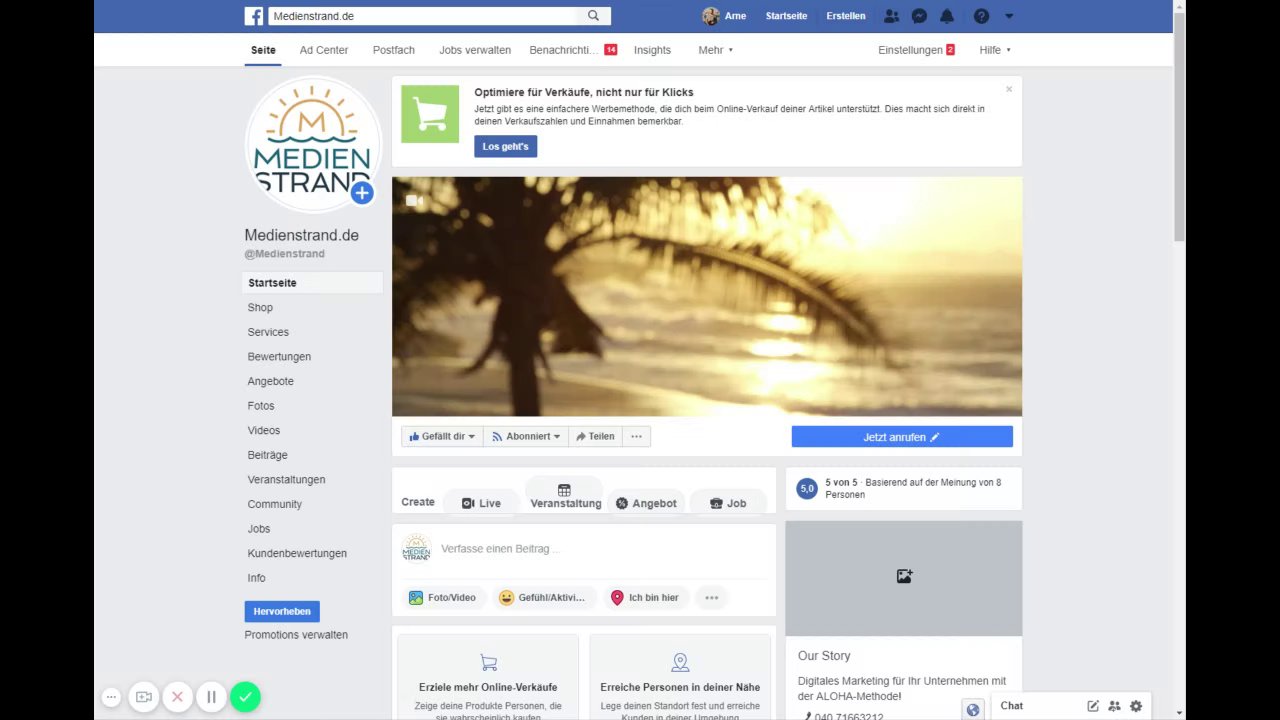
Task: Click the 5,0 rating badge
Action: pyautogui.click(x=807, y=488)
